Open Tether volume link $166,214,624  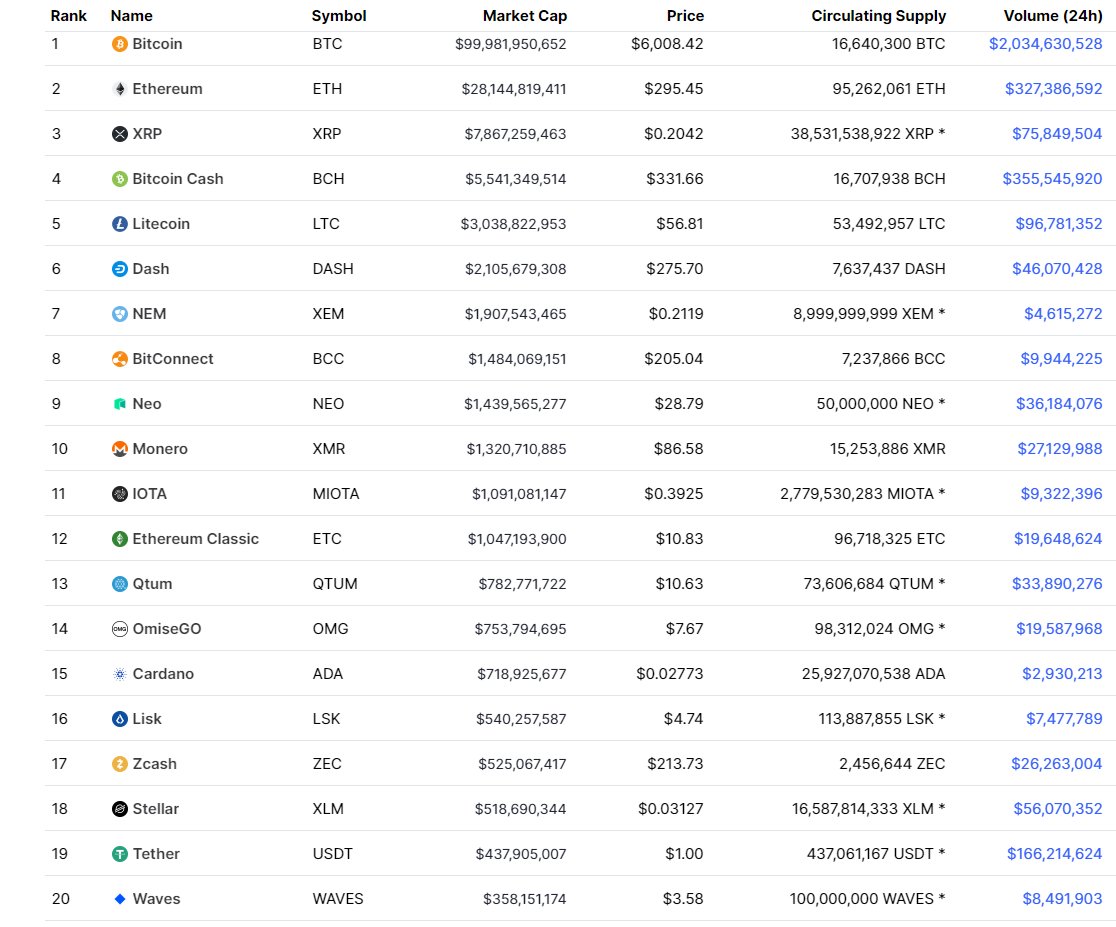point(1054,854)
